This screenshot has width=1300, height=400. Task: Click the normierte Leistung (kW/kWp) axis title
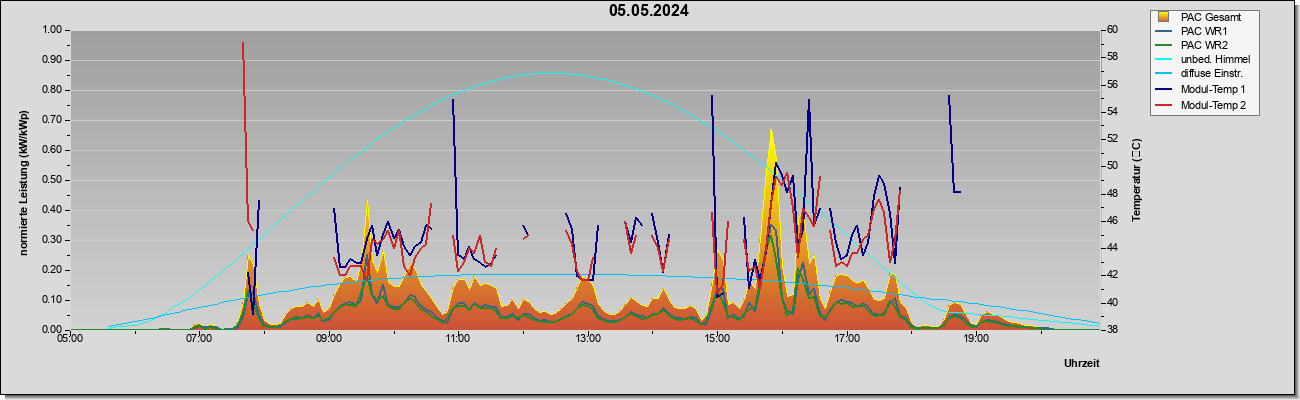(x=24, y=182)
